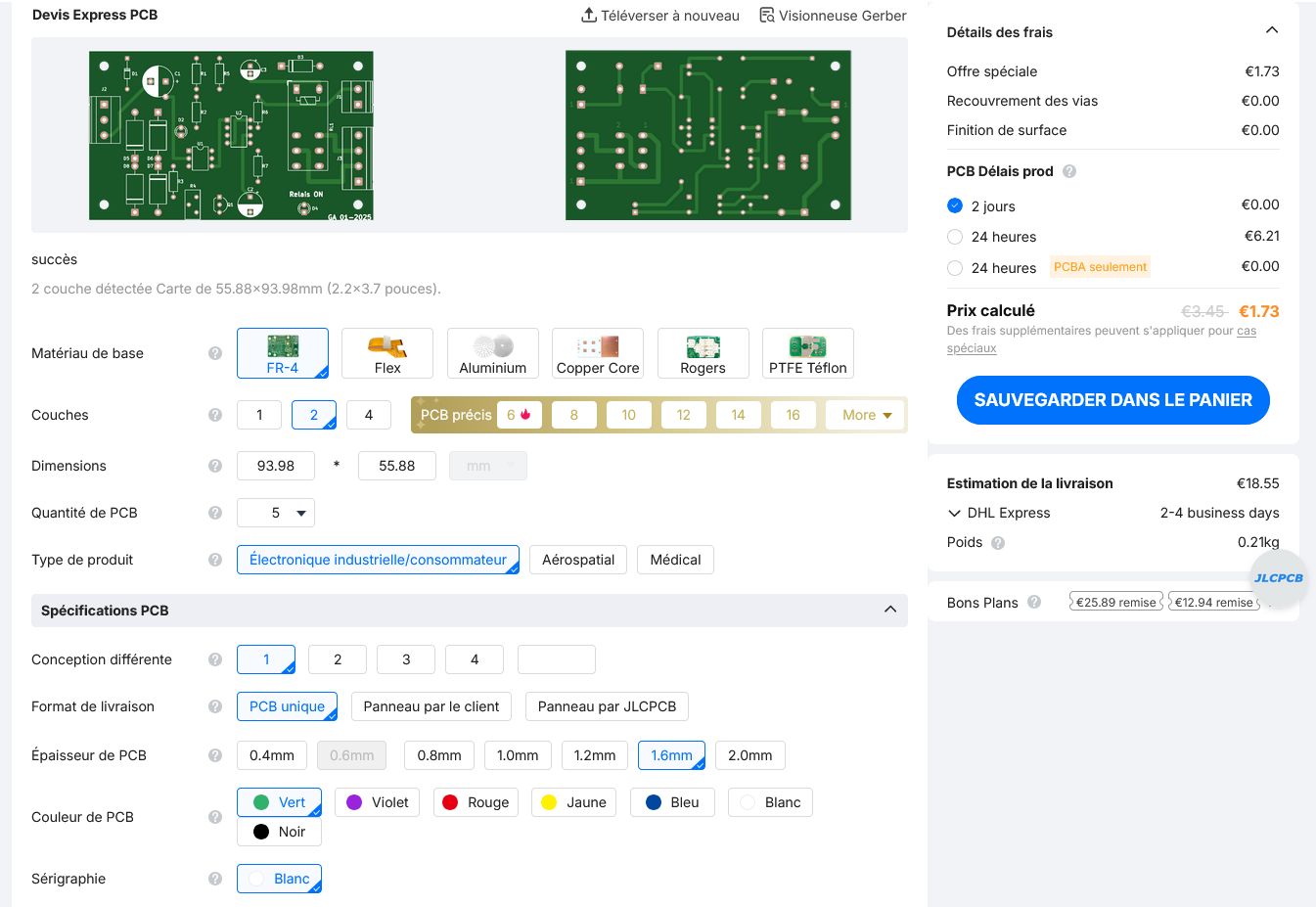Open the Visionneuse Gerber viewer icon

(x=767, y=16)
